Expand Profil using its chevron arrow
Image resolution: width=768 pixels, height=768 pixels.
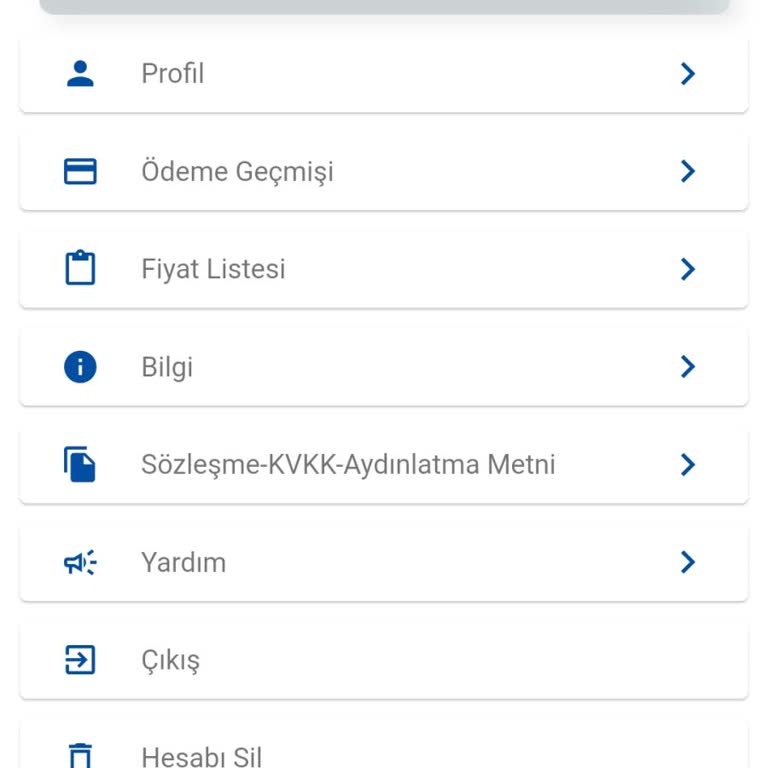coord(688,74)
